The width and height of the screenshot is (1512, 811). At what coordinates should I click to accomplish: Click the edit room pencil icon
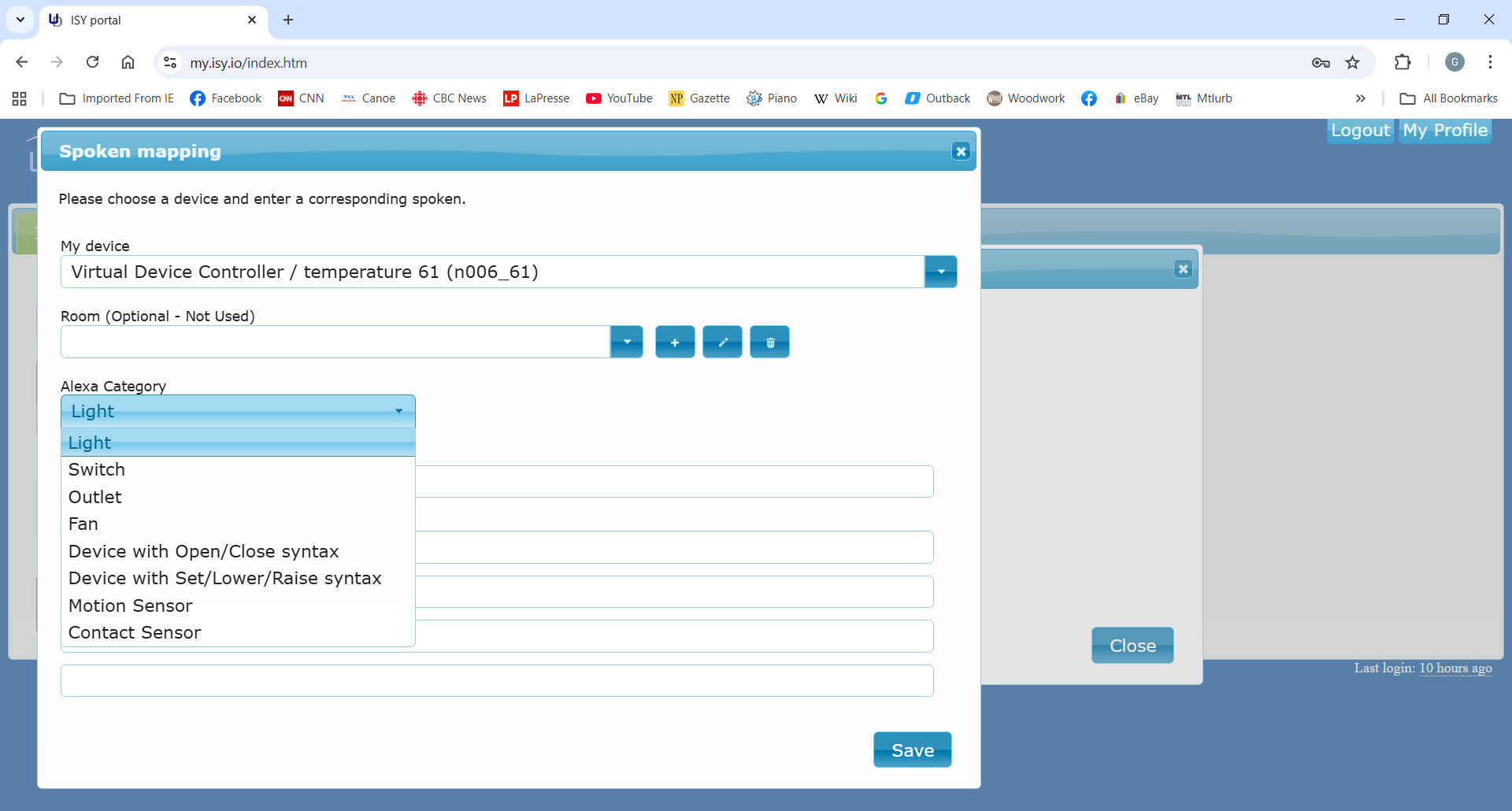tap(722, 343)
